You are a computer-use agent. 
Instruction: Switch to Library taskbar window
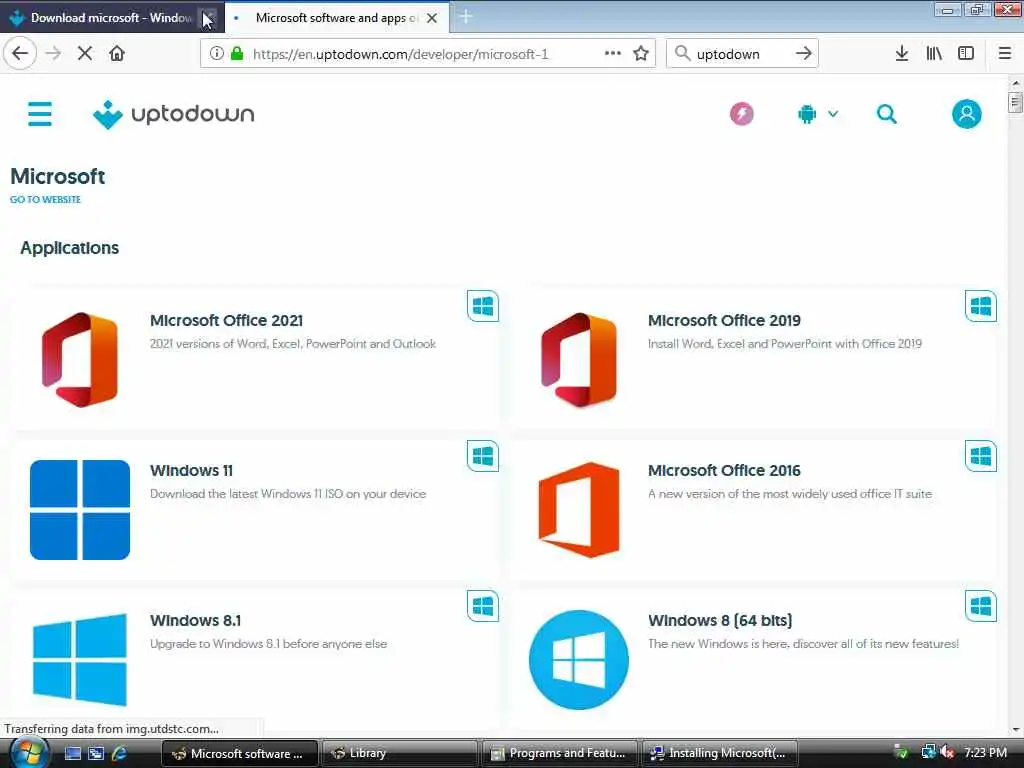point(400,753)
